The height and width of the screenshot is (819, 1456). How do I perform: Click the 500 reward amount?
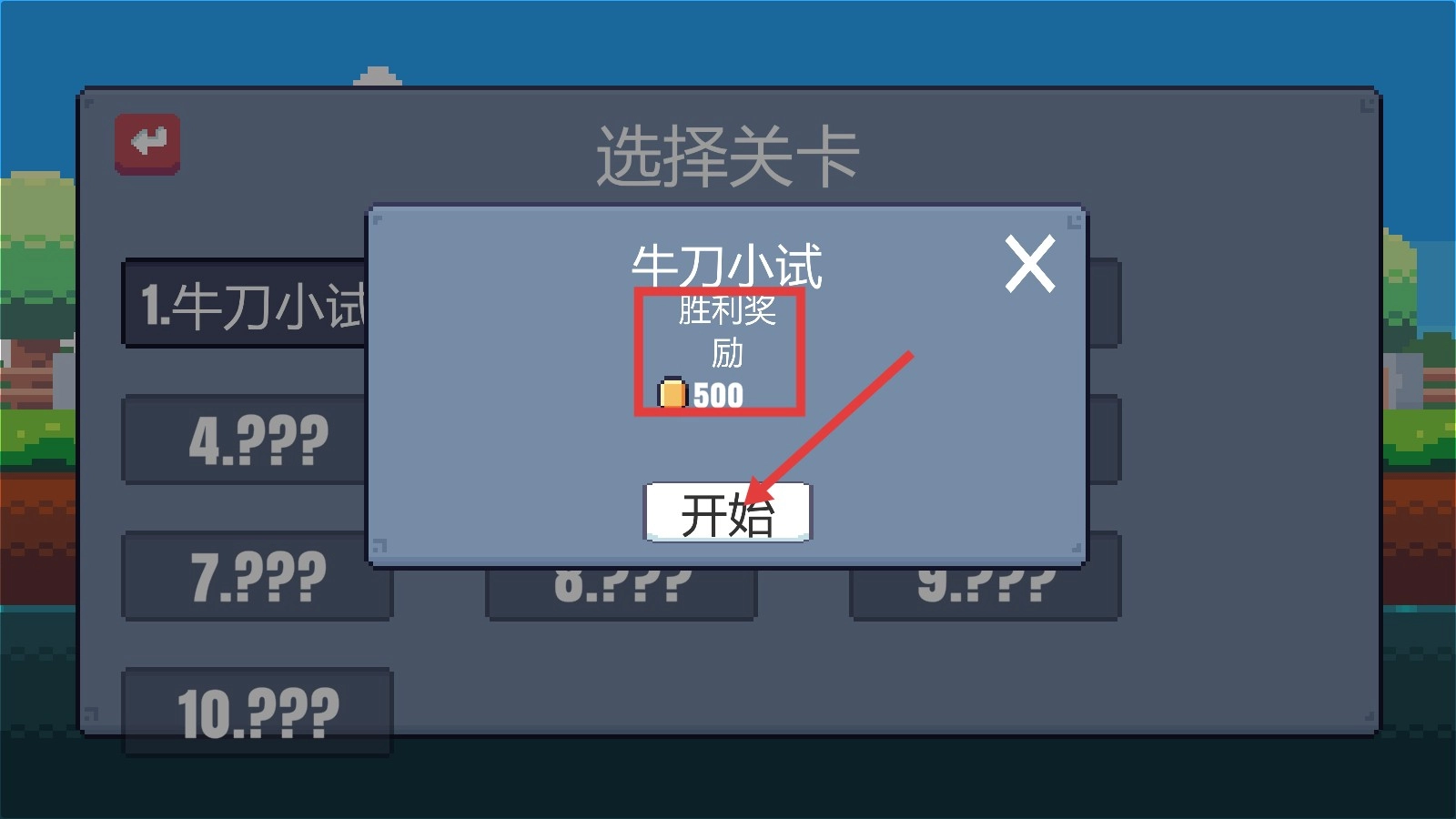click(719, 395)
